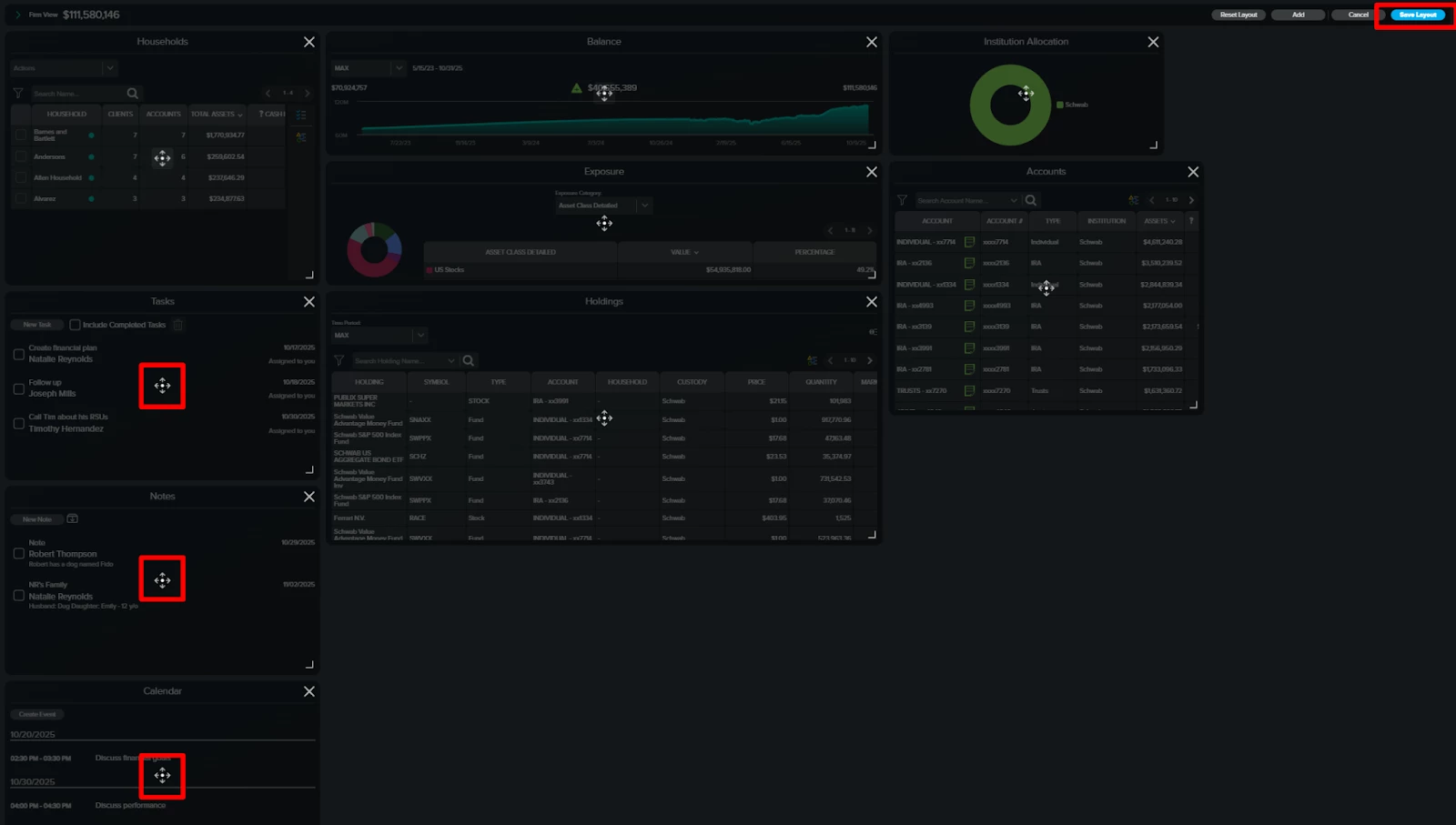
Task: Click the trash icon in Tasks panel
Action: coord(178,325)
